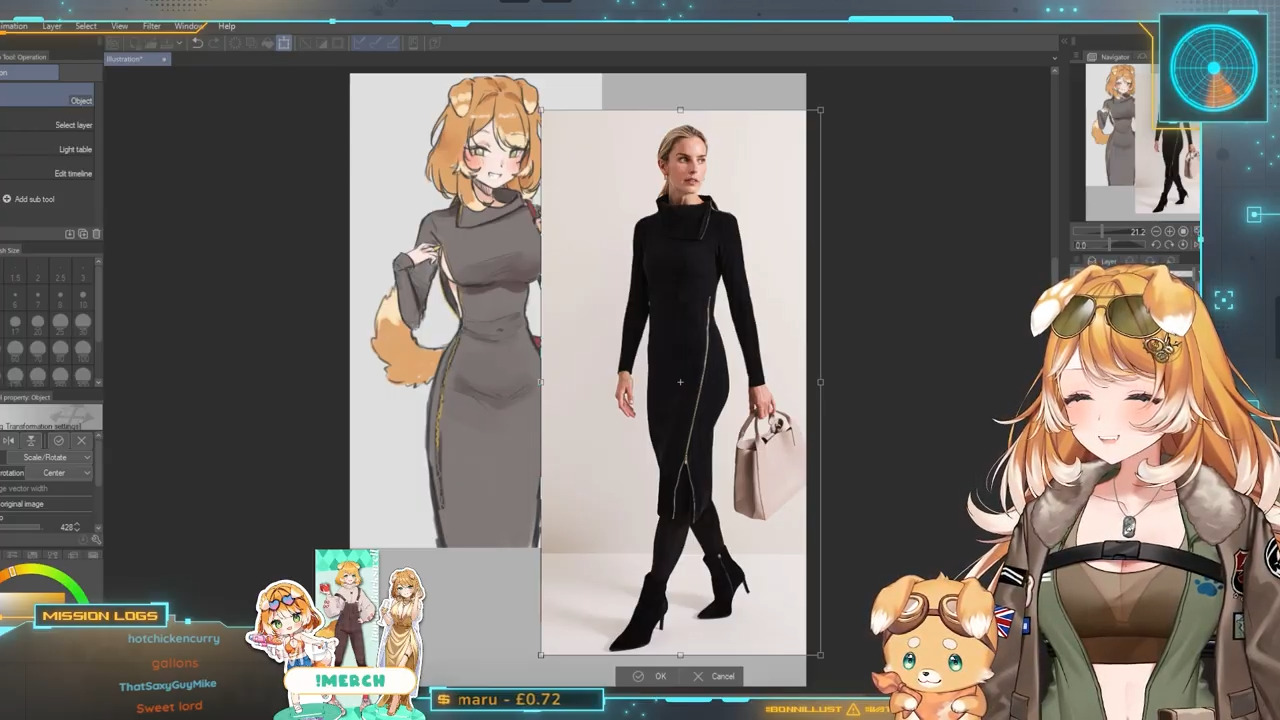Click the highlighted Scale/Rotate transform toolbar icon

tap(284, 43)
